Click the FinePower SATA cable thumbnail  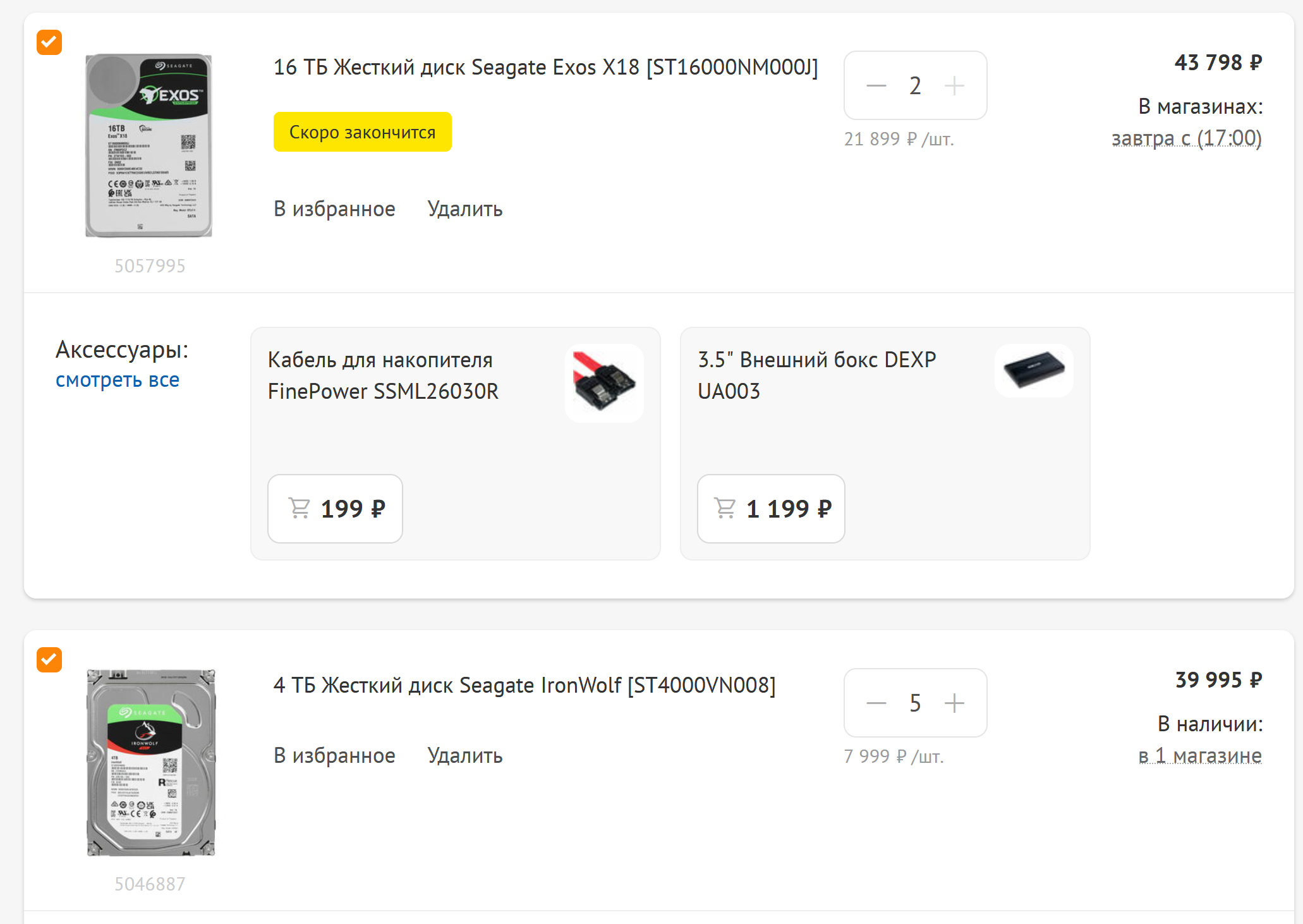click(604, 382)
